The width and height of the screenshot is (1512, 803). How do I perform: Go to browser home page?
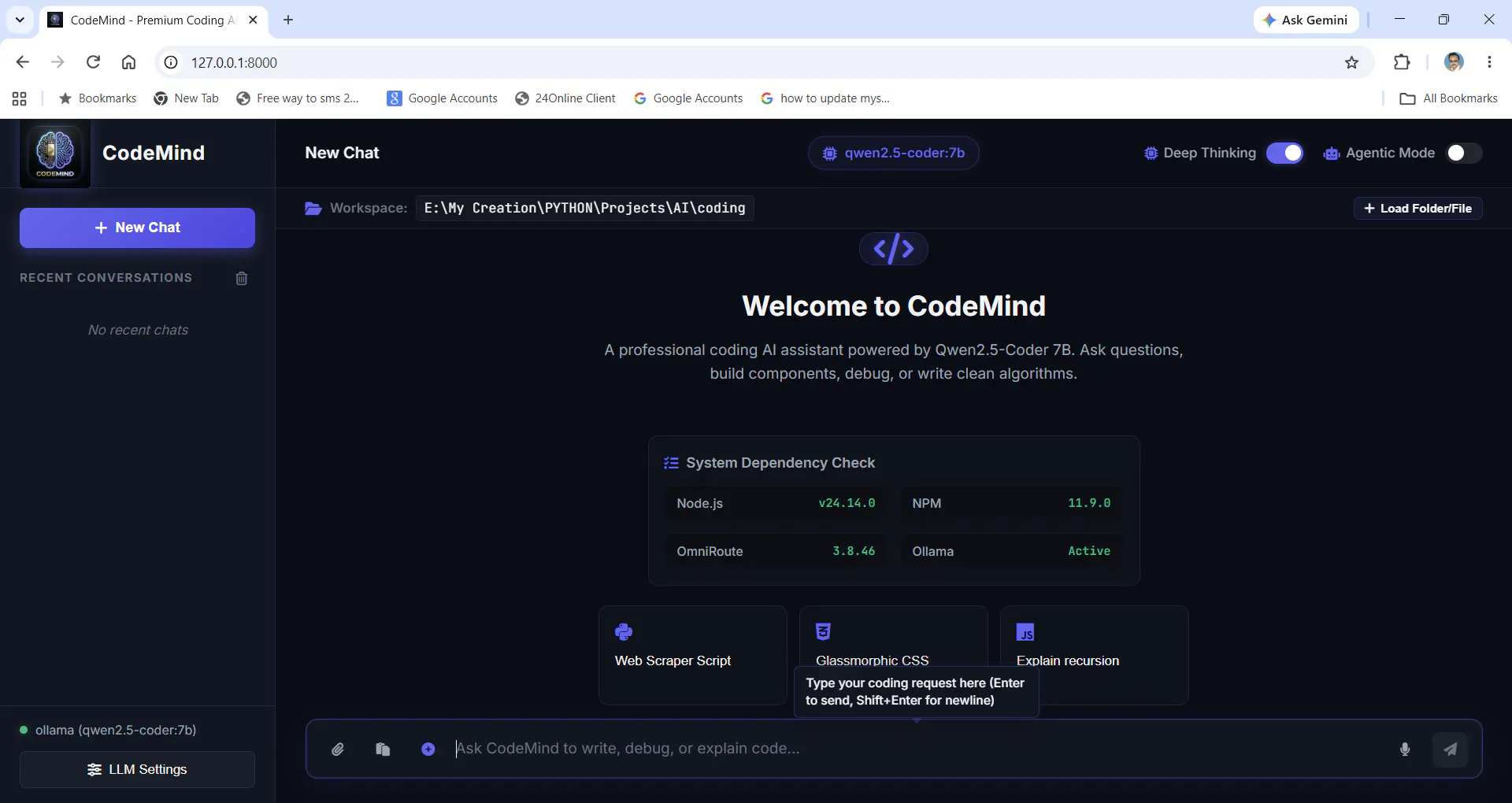point(128,62)
